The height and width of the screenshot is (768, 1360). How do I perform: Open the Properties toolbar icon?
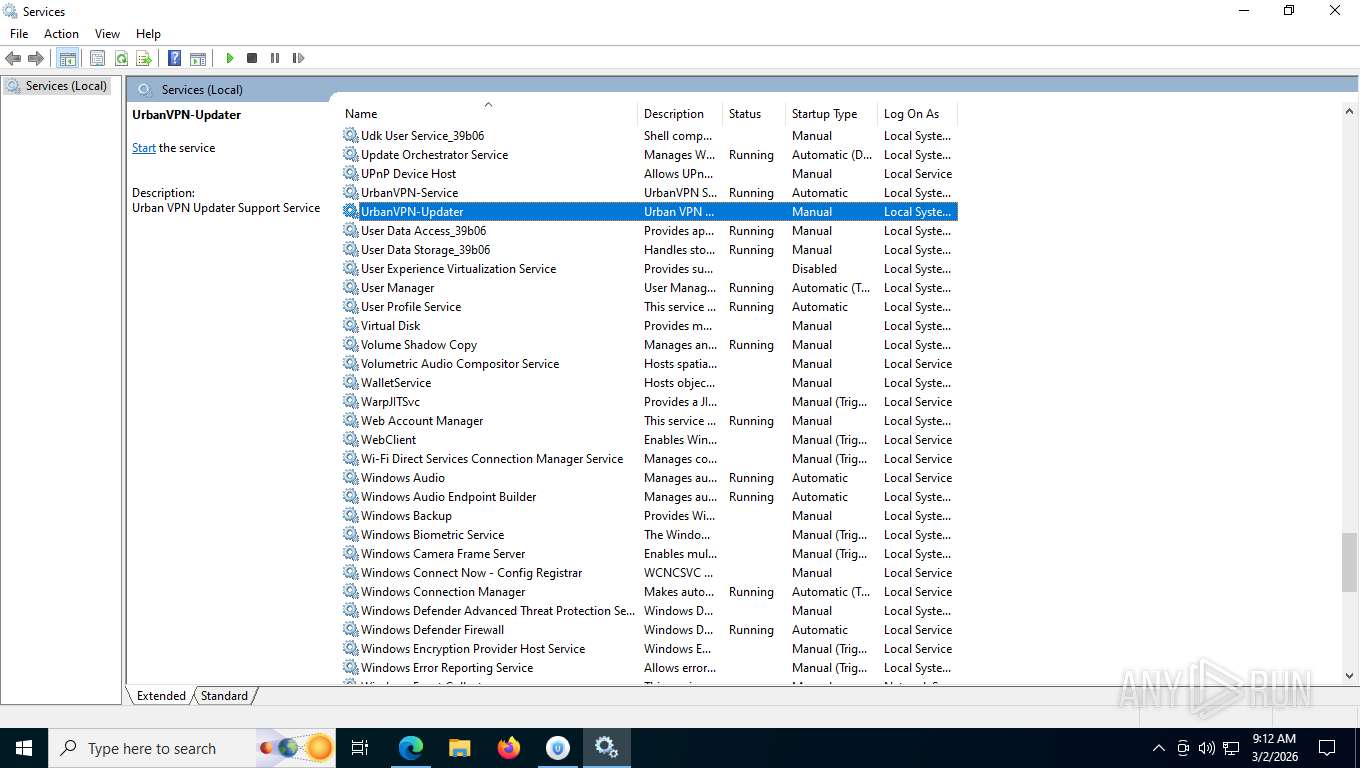[x=97, y=58]
